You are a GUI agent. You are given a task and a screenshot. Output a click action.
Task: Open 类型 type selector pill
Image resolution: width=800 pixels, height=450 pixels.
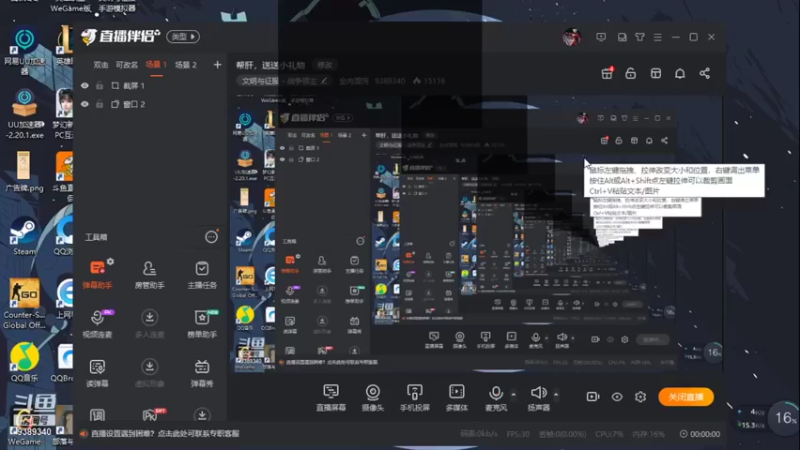click(x=183, y=37)
